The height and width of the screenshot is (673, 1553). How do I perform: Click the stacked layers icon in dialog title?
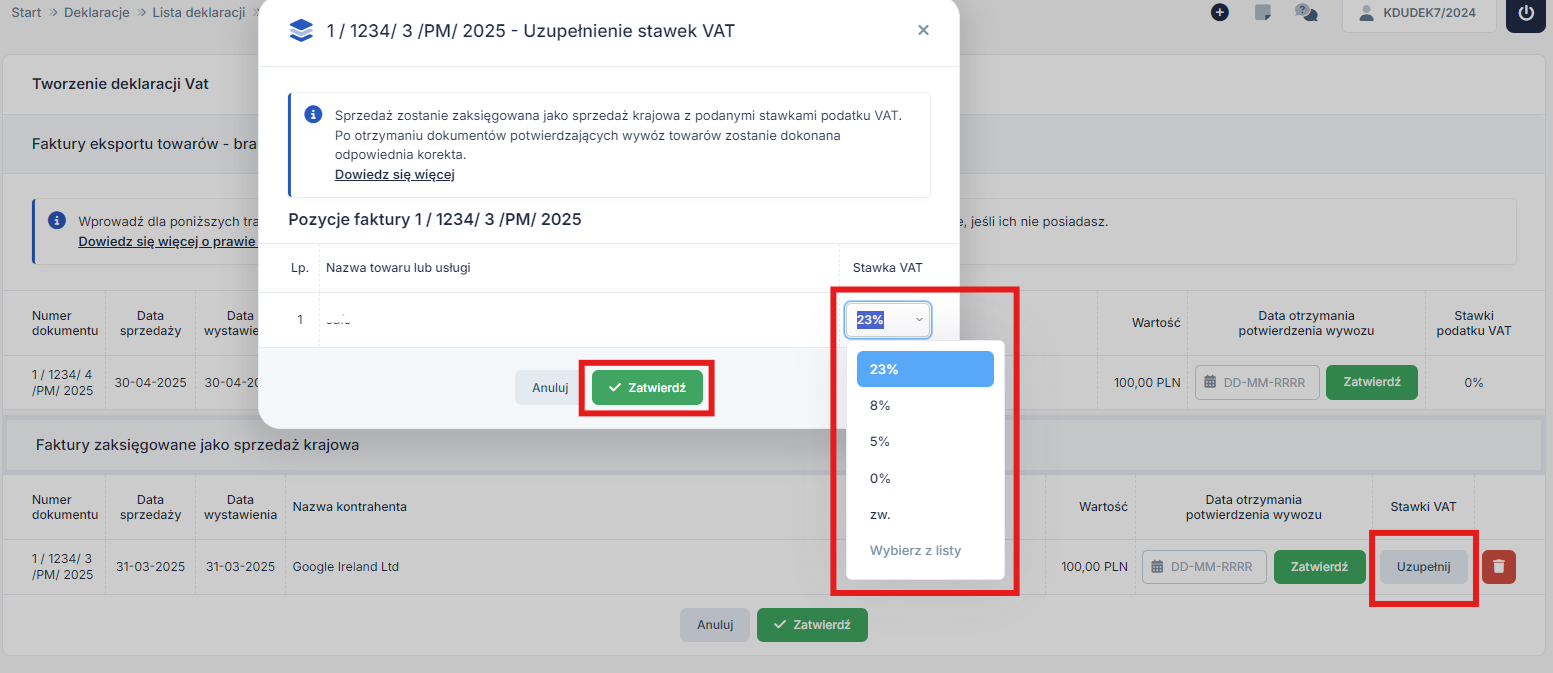pyautogui.click(x=301, y=31)
